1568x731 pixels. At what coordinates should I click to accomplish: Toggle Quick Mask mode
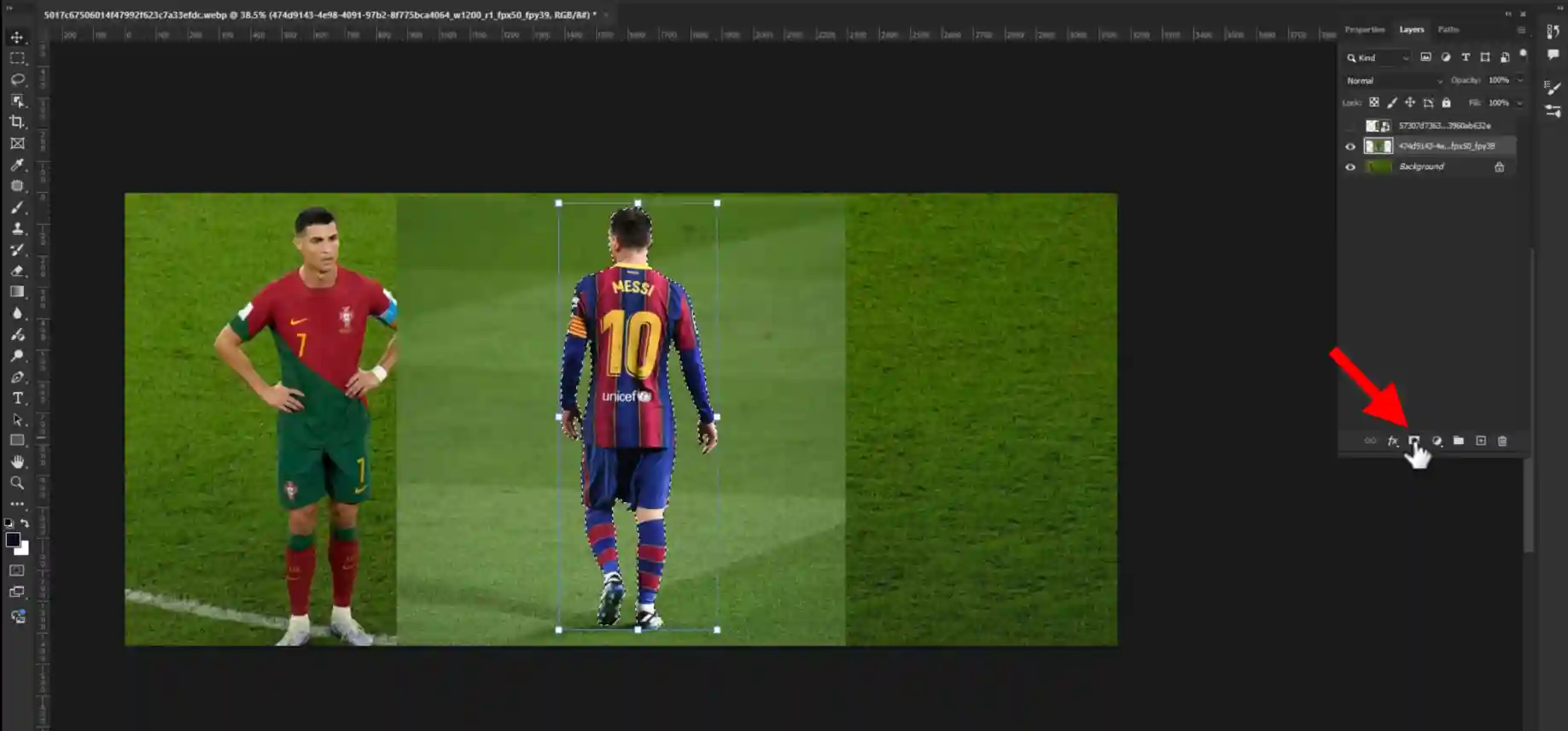click(x=17, y=570)
